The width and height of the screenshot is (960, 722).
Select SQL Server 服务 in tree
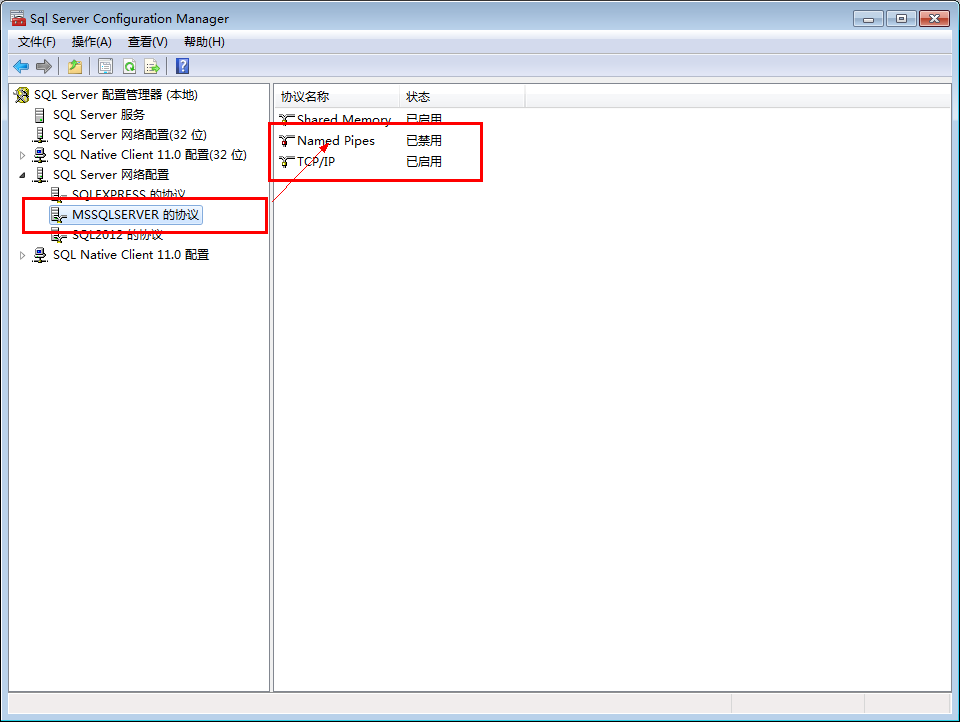pos(99,115)
